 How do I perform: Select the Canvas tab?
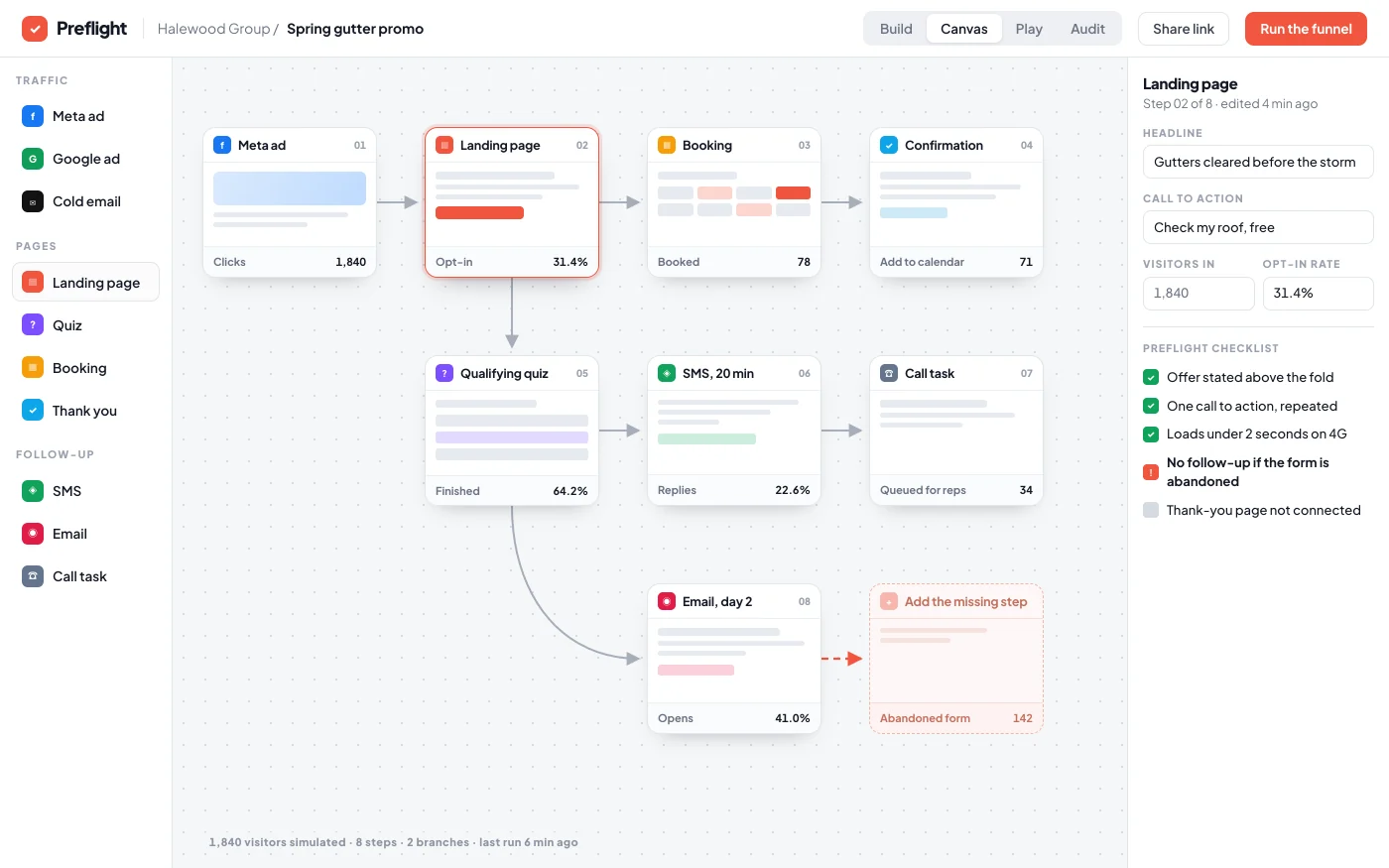tap(964, 29)
